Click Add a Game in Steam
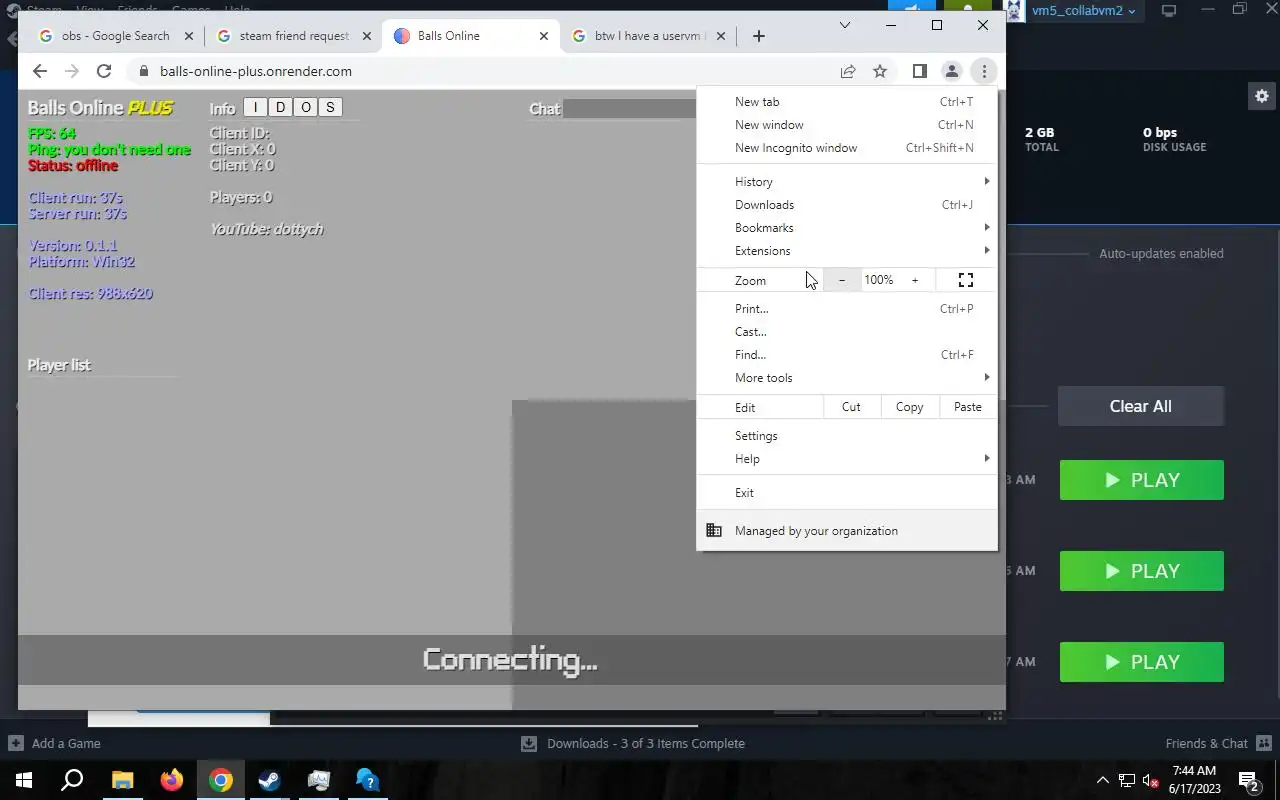This screenshot has height=800, width=1280. [x=55, y=743]
